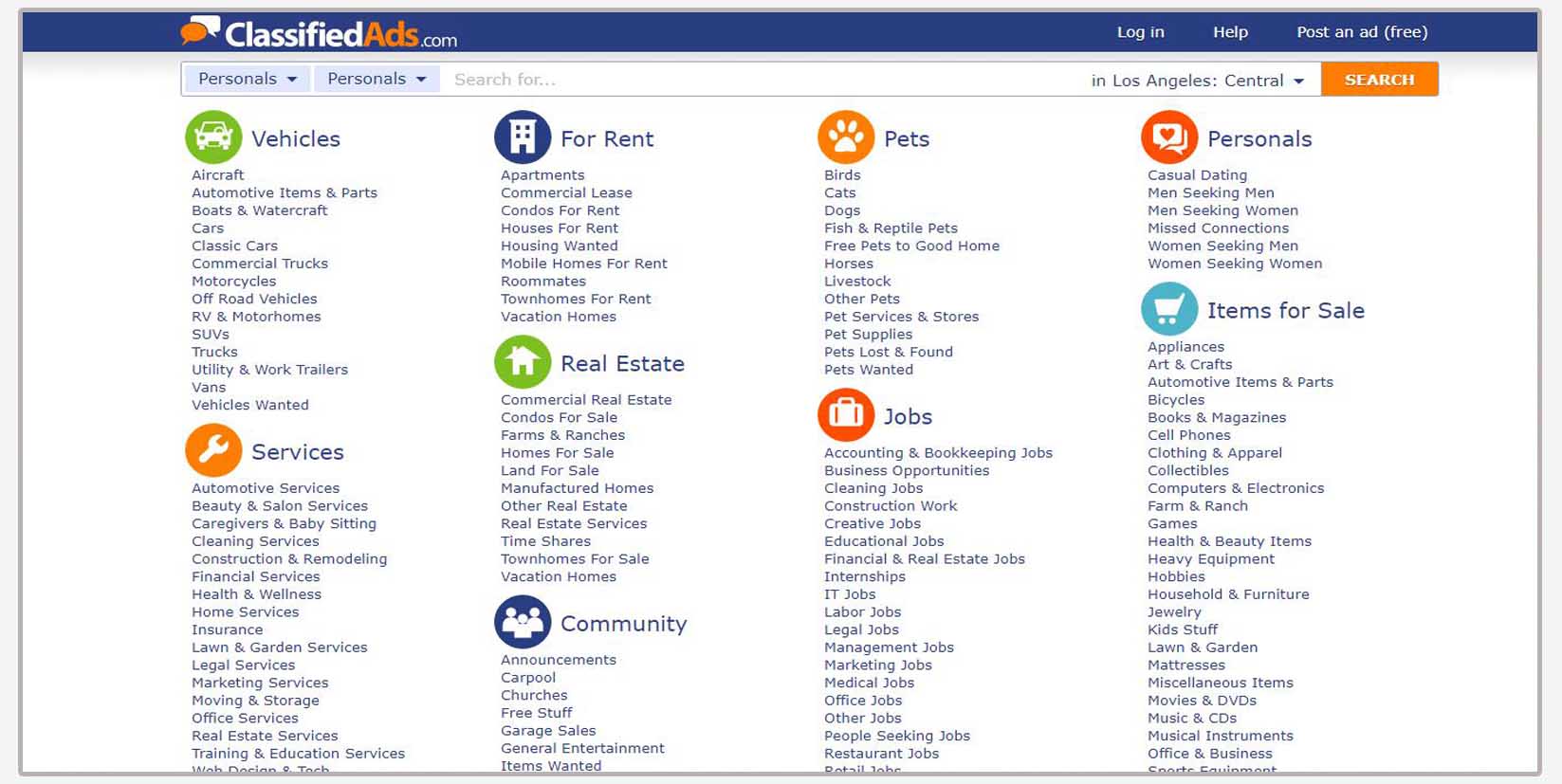Image resolution: width=1562 pixels, height=784 pixels.
Task: Select RV & Motorhomes link
Action: point(256,317)
